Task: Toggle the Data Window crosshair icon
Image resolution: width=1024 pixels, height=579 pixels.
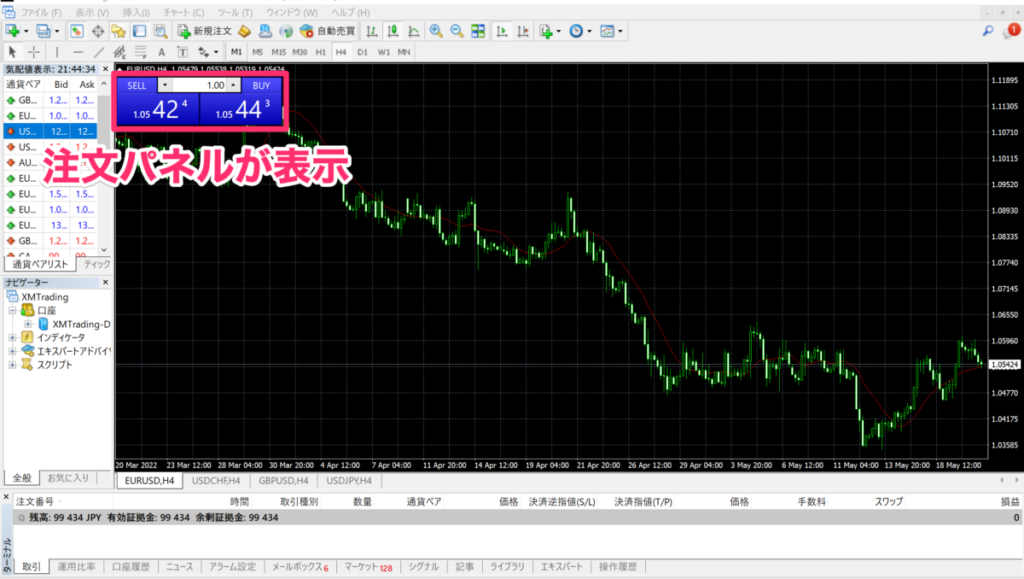Action: pos(97,31)
